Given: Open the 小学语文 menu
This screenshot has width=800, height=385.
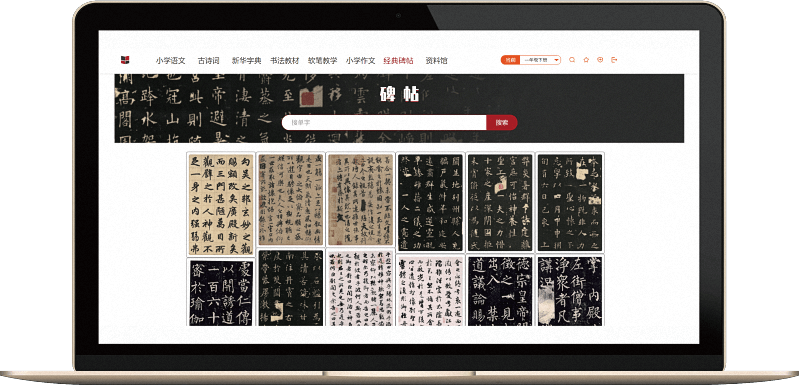Looking at the screenshot, I should click(x=170, y=61).
